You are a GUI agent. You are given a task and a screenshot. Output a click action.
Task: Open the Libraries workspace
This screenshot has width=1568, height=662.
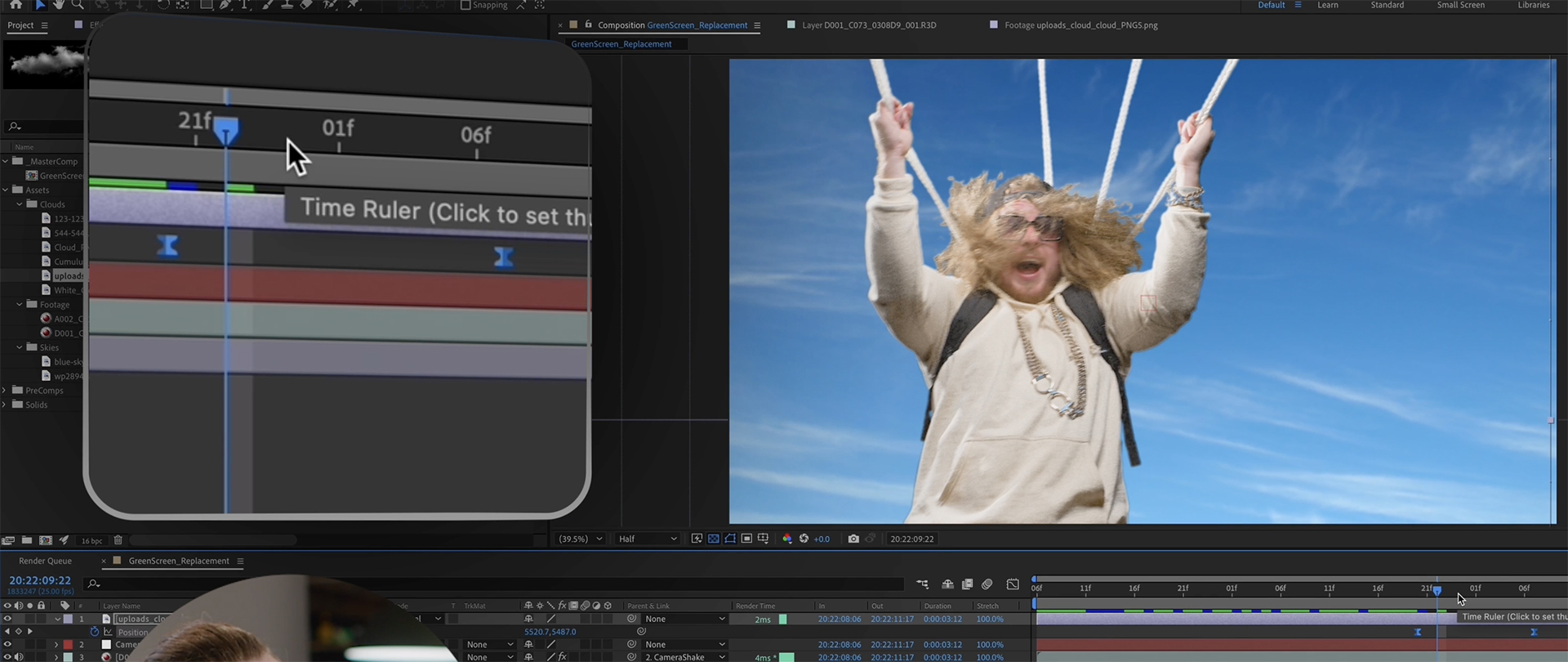point(1533,5)
